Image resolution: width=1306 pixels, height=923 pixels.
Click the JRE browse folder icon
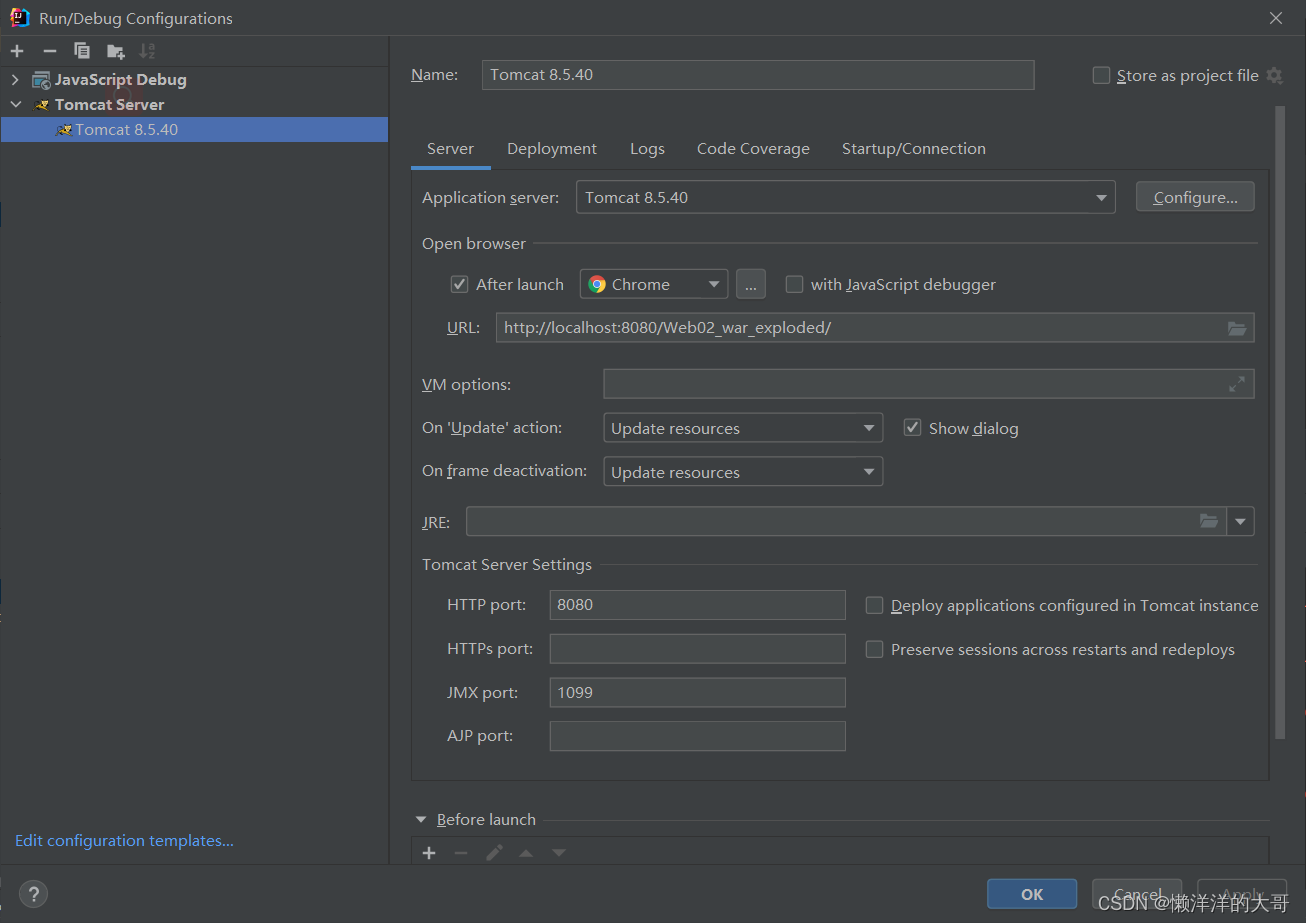click(1209, 521)
